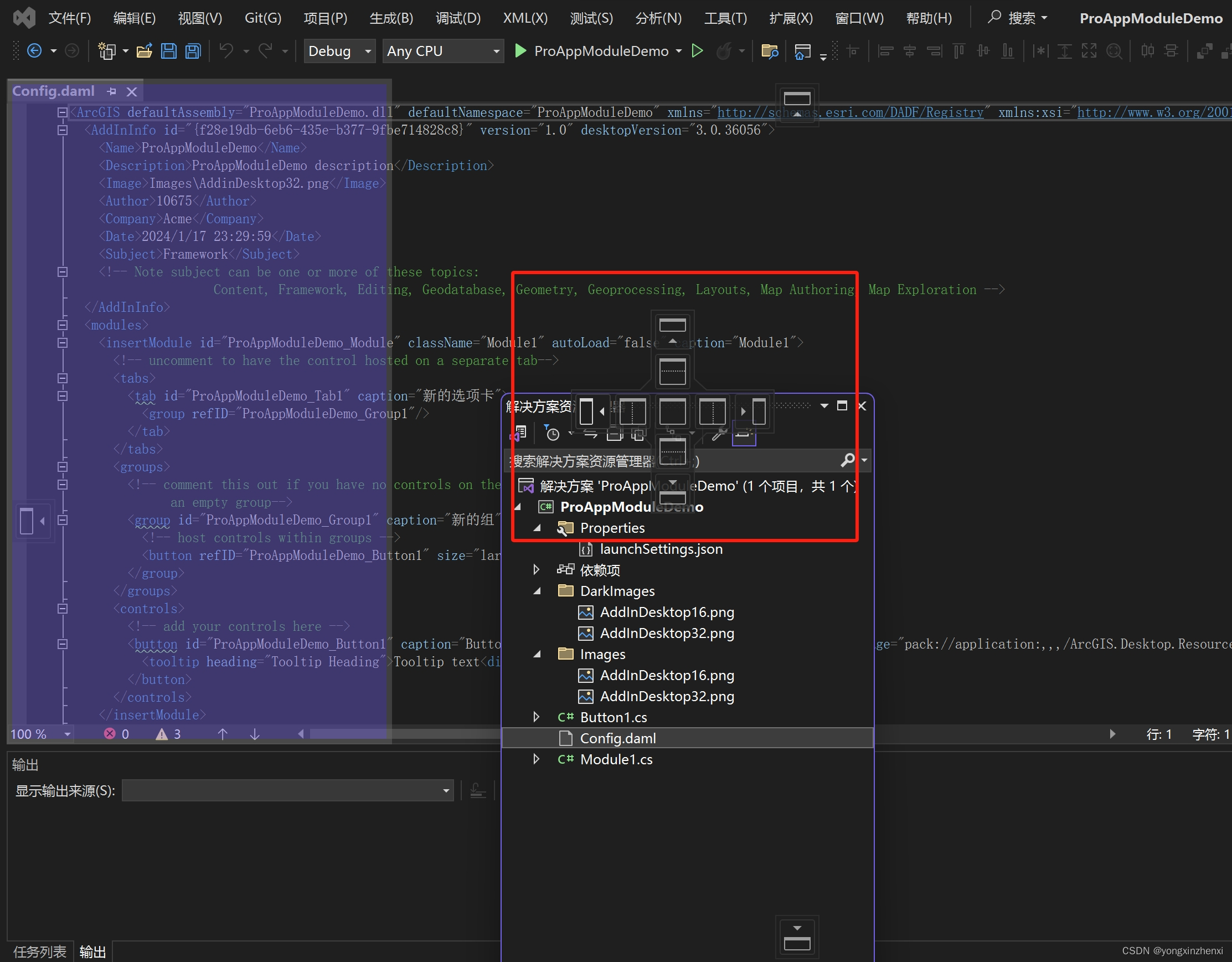Collapse the AddInInfo XML outline toggle
The height and width of the screenshot is (962, 1232).
pyautogui.click(x=63, y=130)
